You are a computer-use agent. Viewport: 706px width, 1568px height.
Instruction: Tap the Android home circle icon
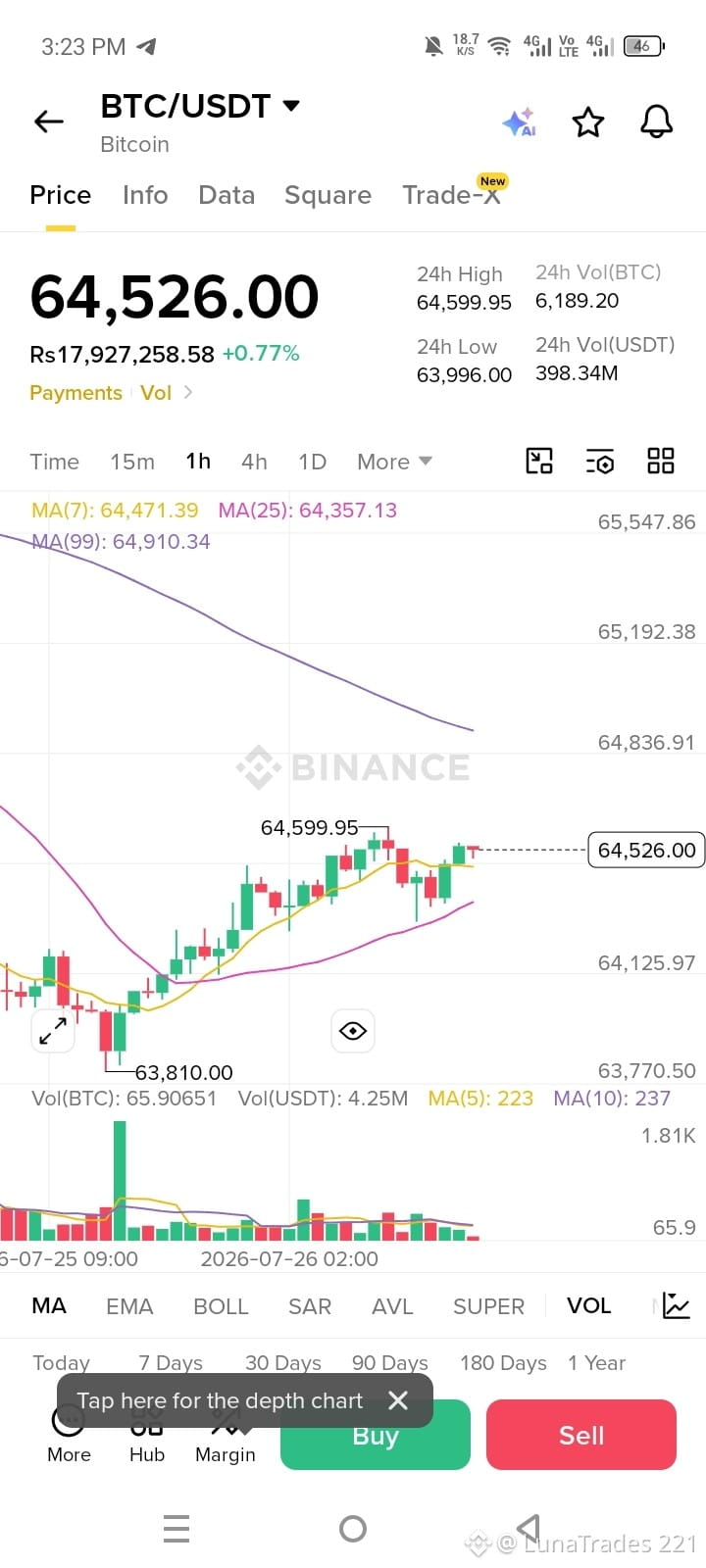353,1529
